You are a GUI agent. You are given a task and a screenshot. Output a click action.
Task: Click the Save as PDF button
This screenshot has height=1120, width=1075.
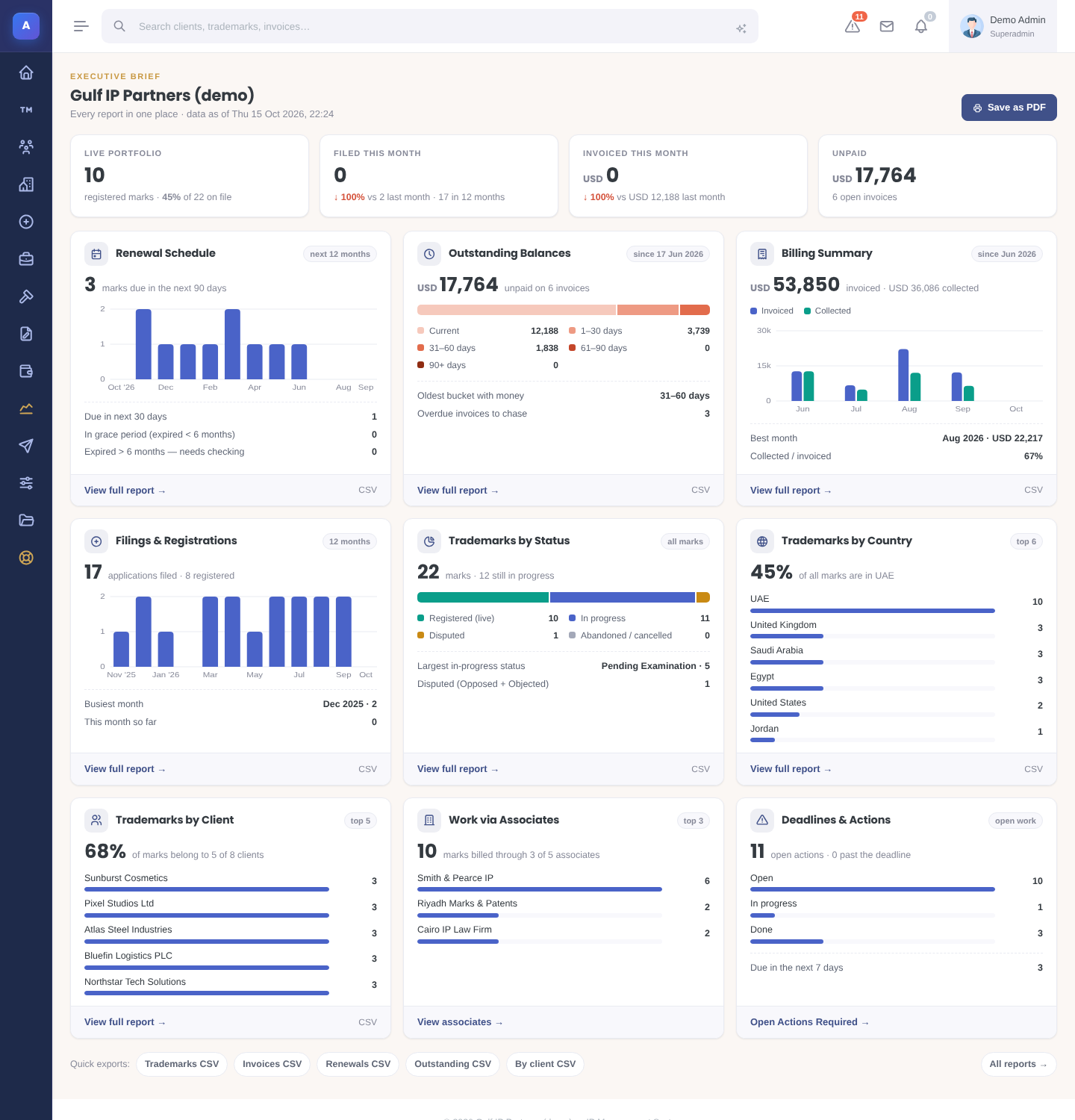(1009, 108)
